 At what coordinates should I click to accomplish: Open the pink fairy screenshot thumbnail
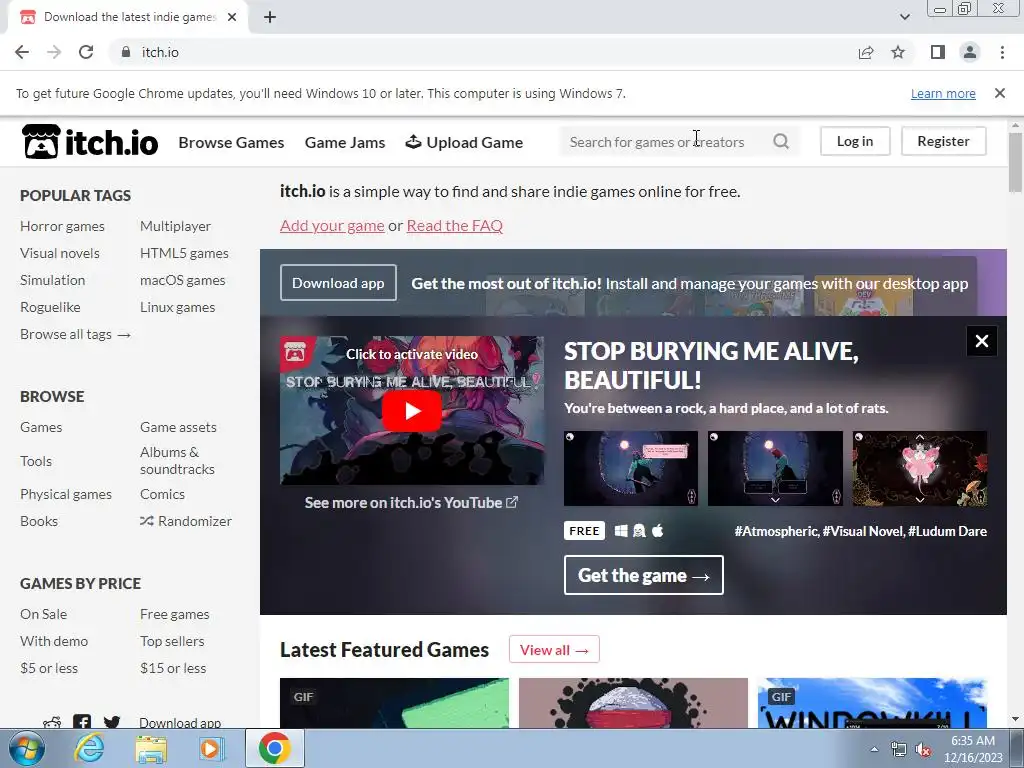(x=920, y=468)
